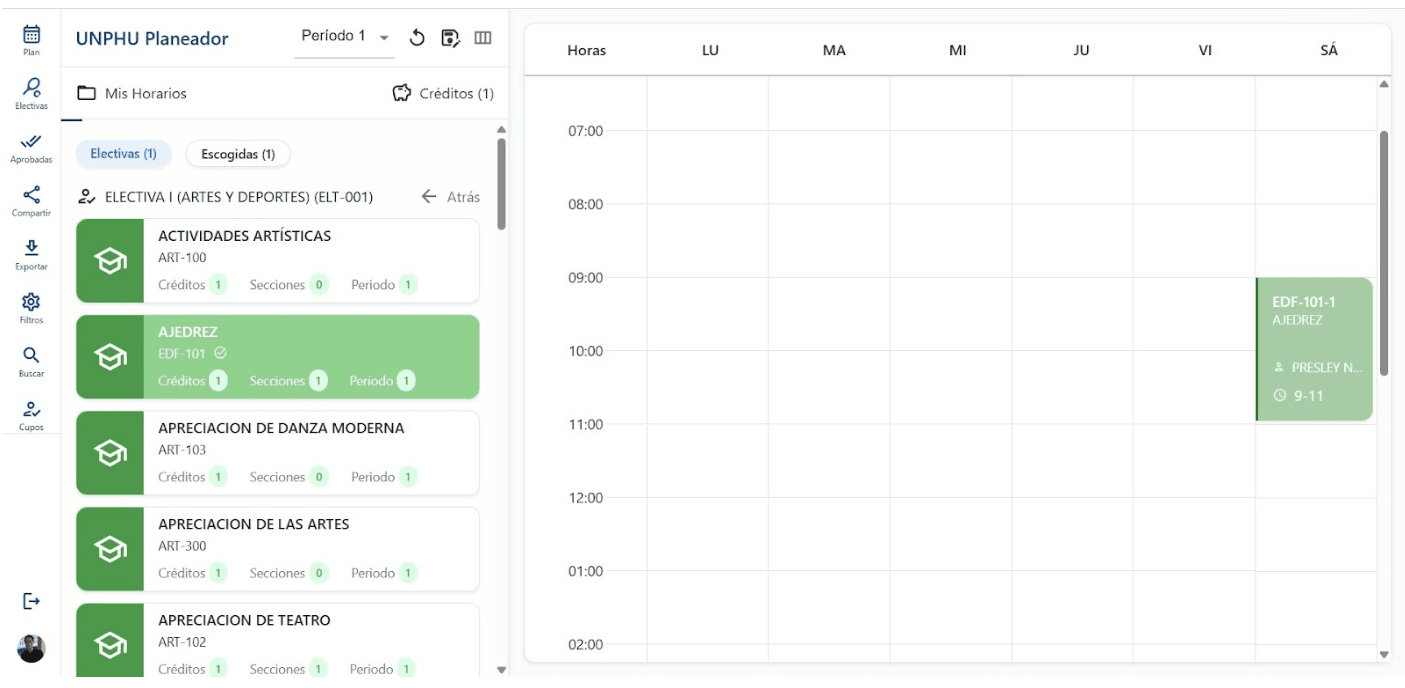Open the EDF-101-1 AJEDREZ schedule block
The image size is (1405, 688).
1314,349
